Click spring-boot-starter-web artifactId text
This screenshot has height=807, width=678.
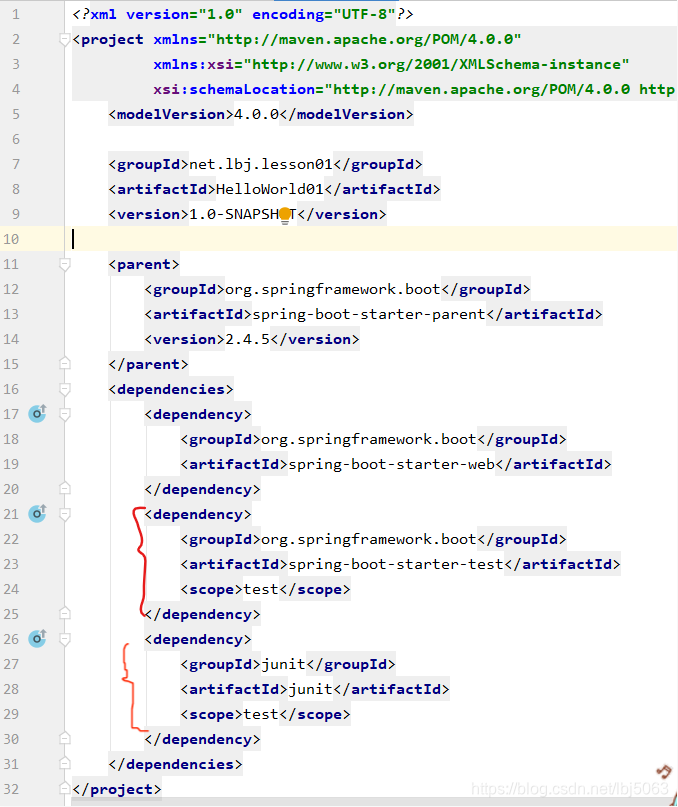[x=391, y=464]
